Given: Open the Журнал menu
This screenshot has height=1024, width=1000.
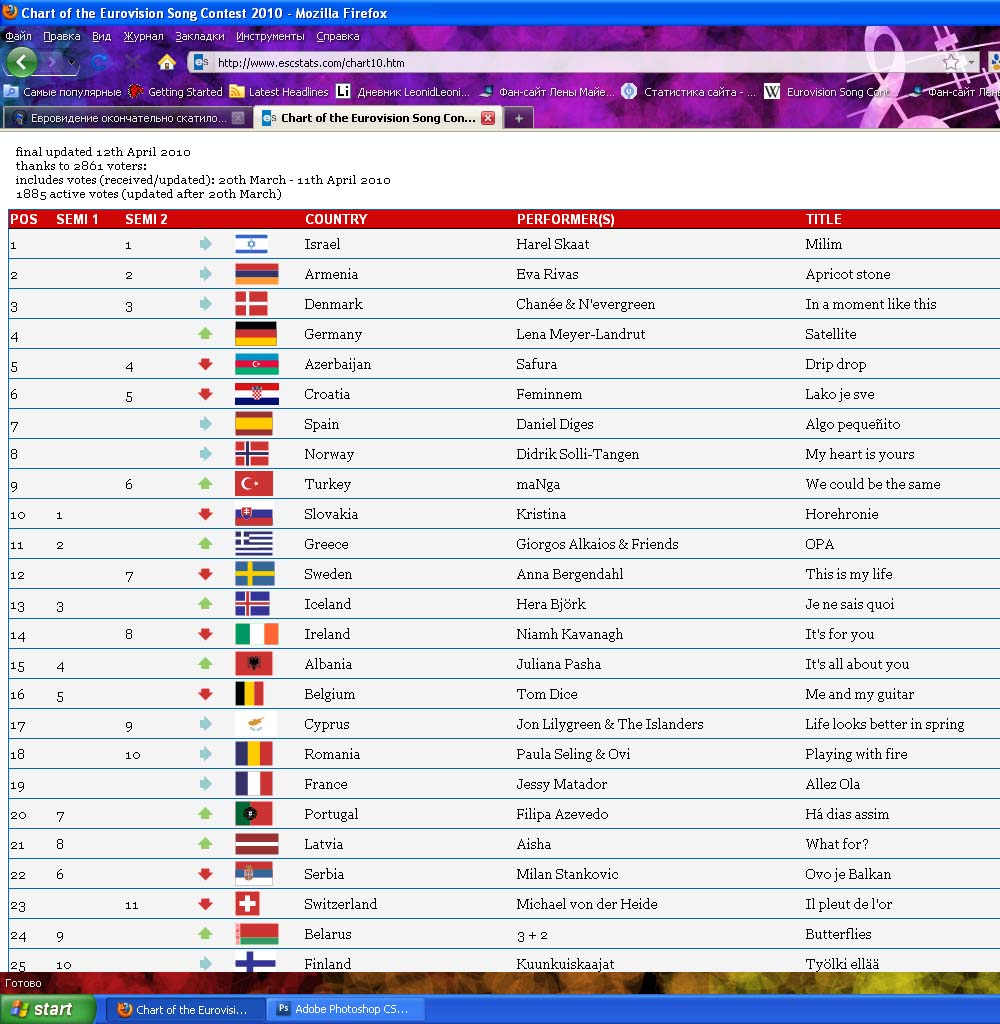Looking at the screenshot, I should click(143, 36).
